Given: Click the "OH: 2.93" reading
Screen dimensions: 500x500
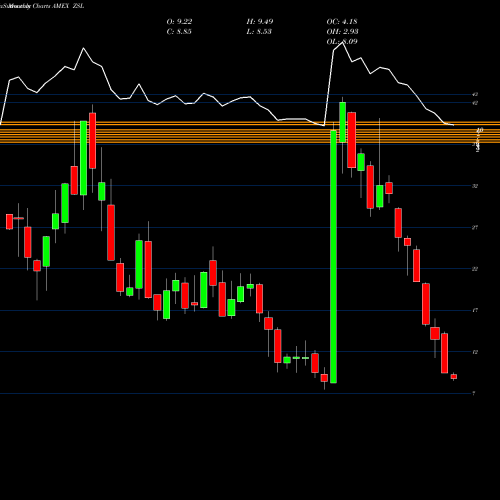Looking at the screenshot, I should (x=342, y=32).
